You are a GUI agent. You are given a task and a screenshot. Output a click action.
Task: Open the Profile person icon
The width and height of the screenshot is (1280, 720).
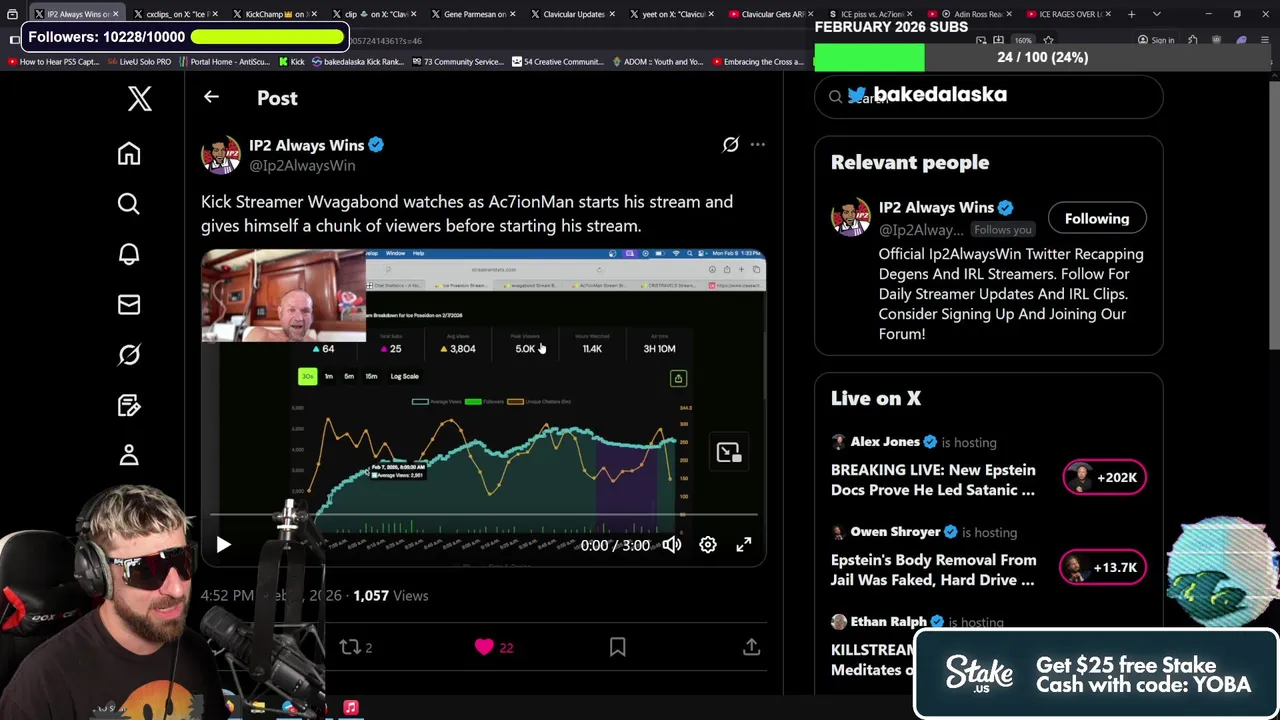tap(129, 455)
